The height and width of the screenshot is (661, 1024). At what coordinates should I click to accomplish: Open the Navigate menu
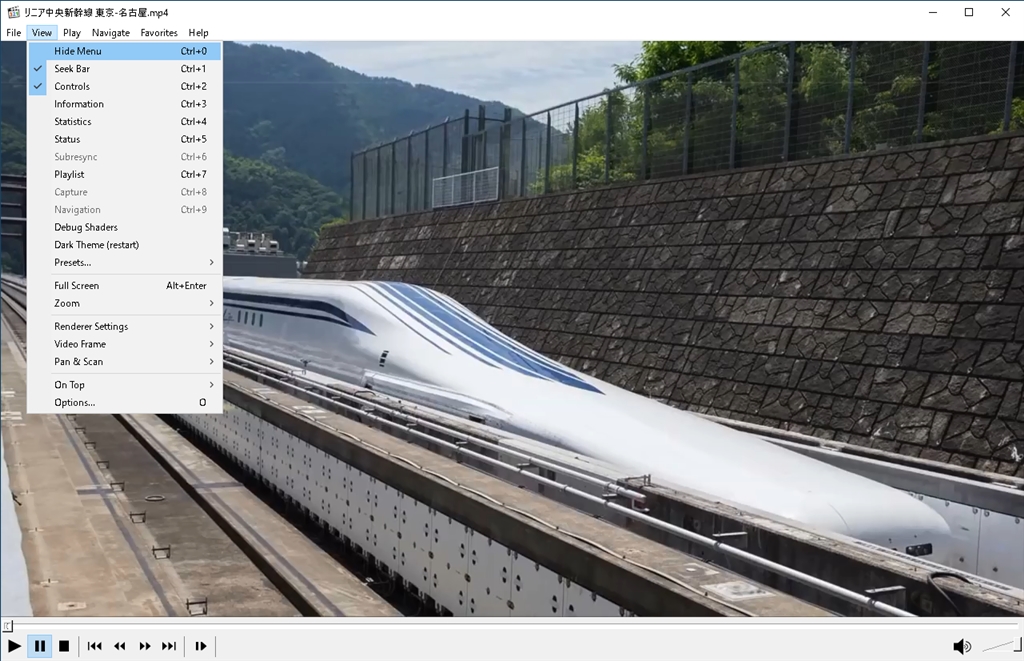pyautogui.click(x=110, y=33)
